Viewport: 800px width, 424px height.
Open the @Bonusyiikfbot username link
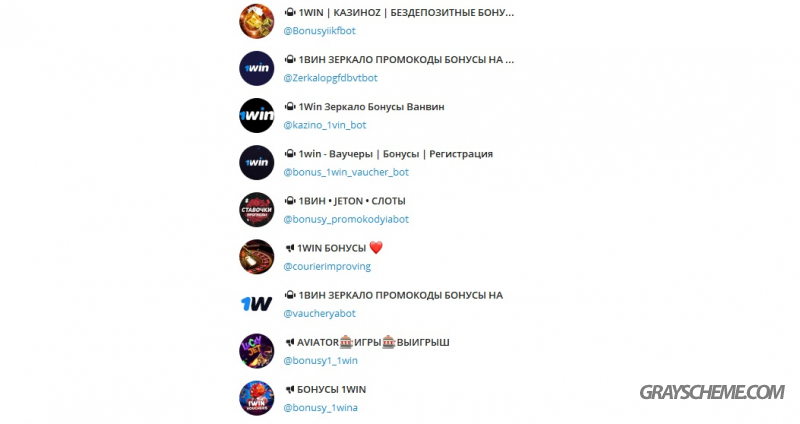[x=319, y=31]
